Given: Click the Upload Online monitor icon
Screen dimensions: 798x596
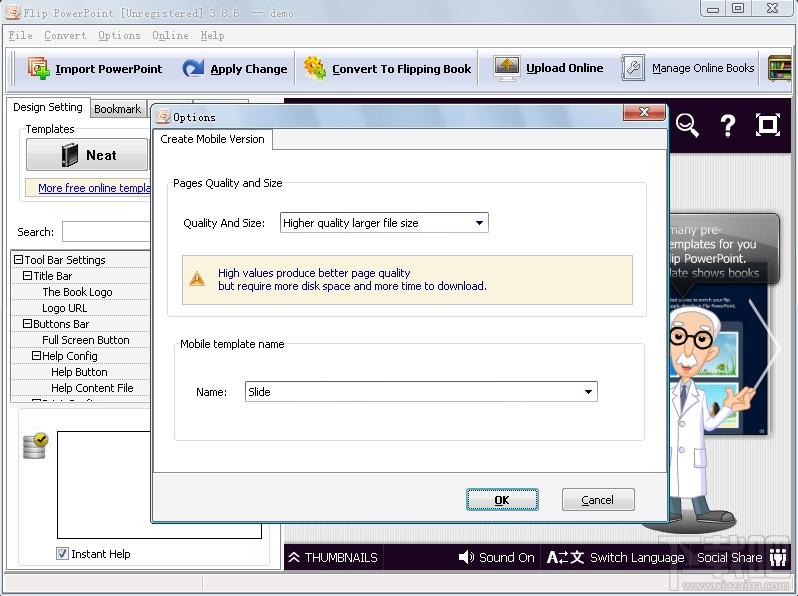Looking at the screenshot, I should [x=506, y=68].
